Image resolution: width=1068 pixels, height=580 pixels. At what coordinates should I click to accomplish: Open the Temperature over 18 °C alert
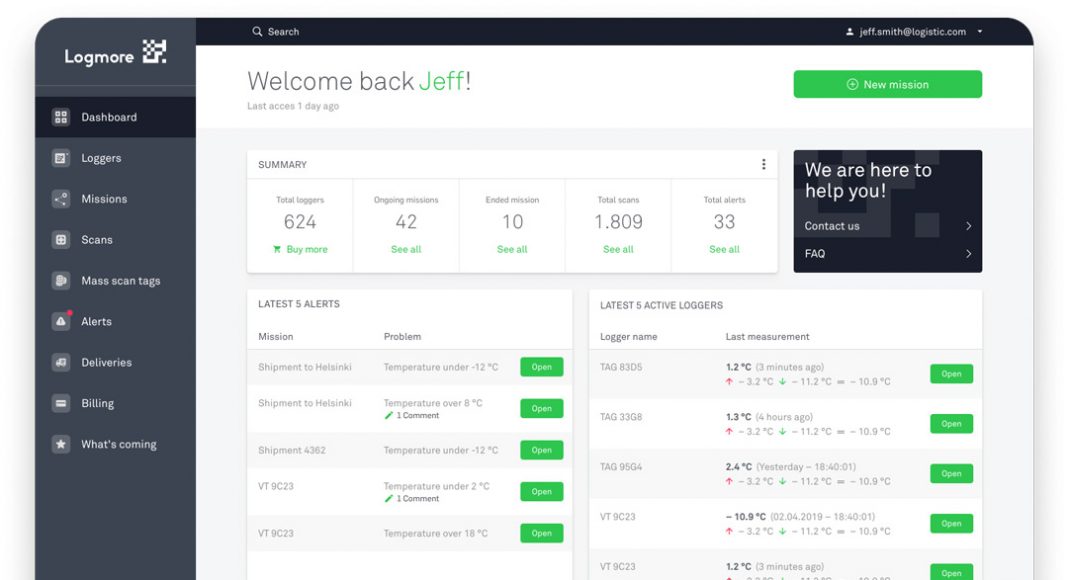click(x=541, y=533)
